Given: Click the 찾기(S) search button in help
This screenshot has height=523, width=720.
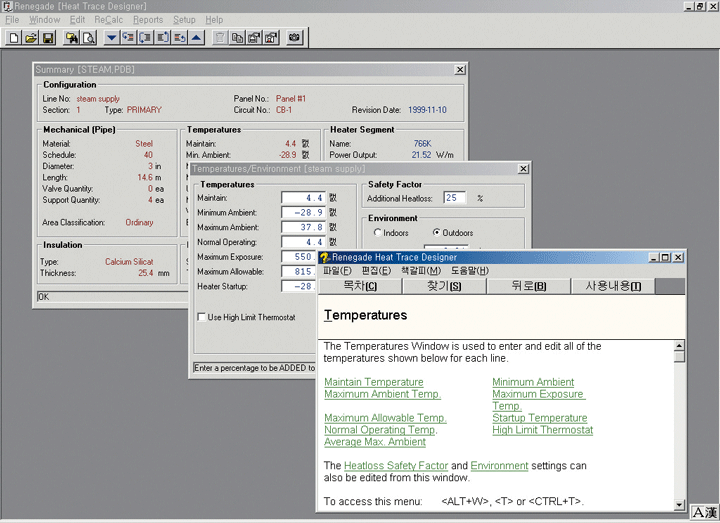Looking at the screenshot, I should pyautogui.click(x=444, y=286).
